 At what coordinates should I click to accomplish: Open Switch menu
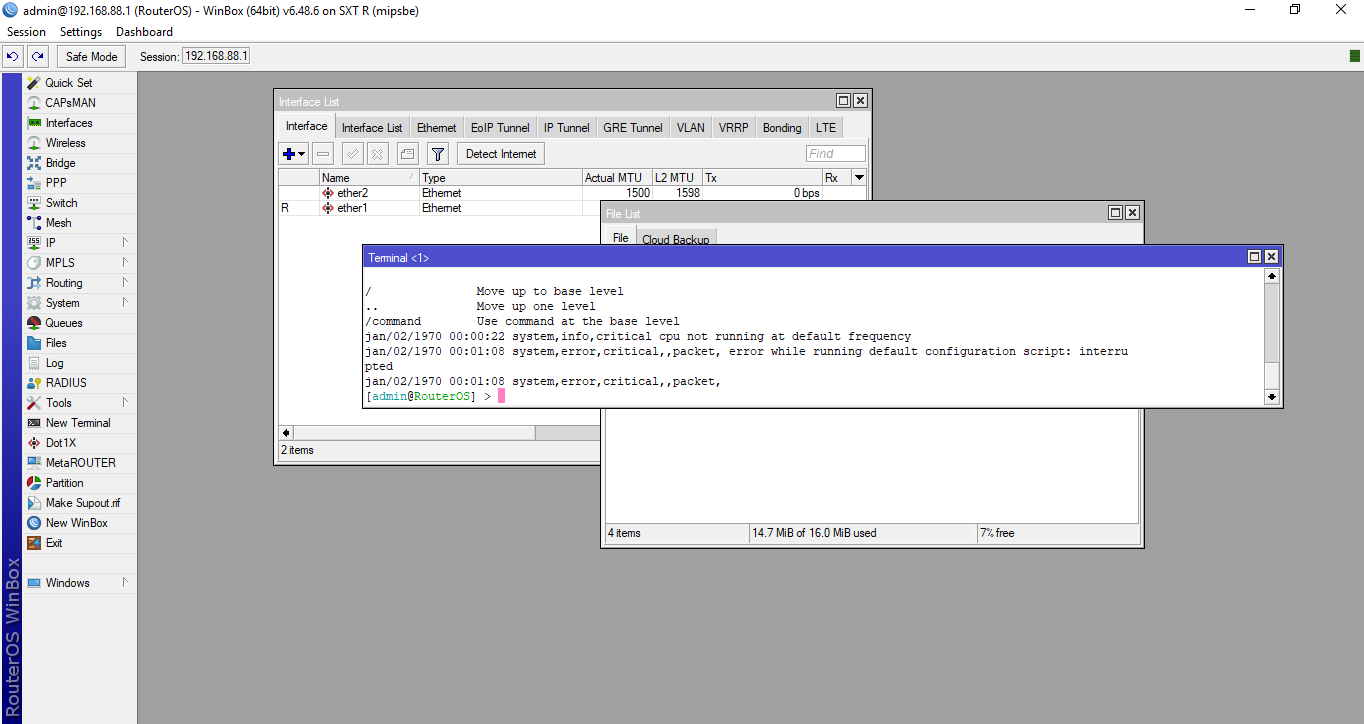tap(61, 203)
